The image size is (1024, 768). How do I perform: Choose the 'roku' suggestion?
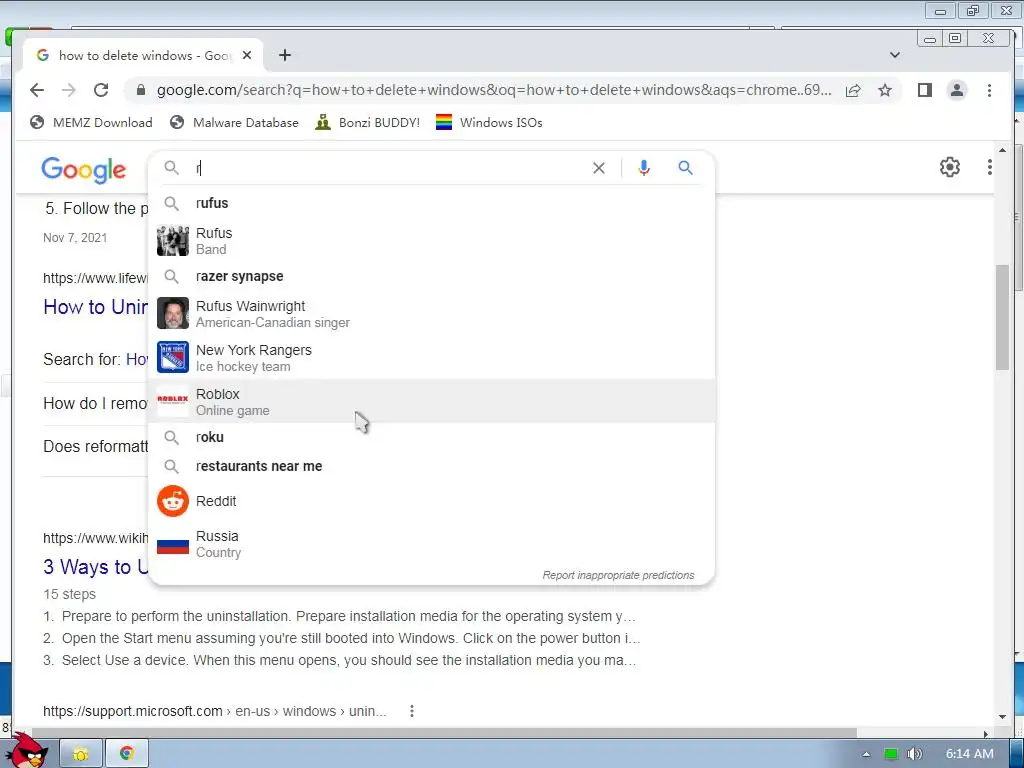coord(432,437)
